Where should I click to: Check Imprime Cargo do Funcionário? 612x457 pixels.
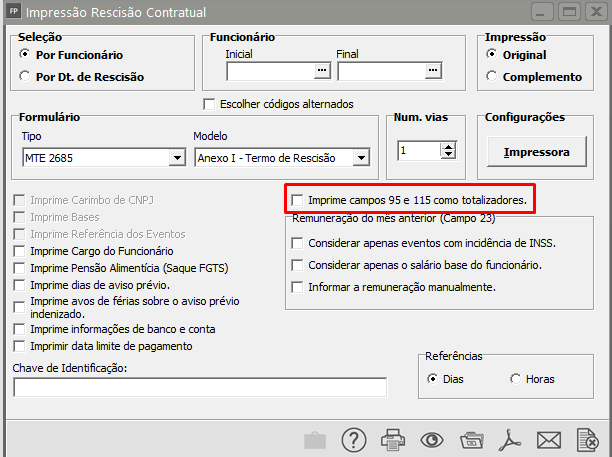coord(19,251)
